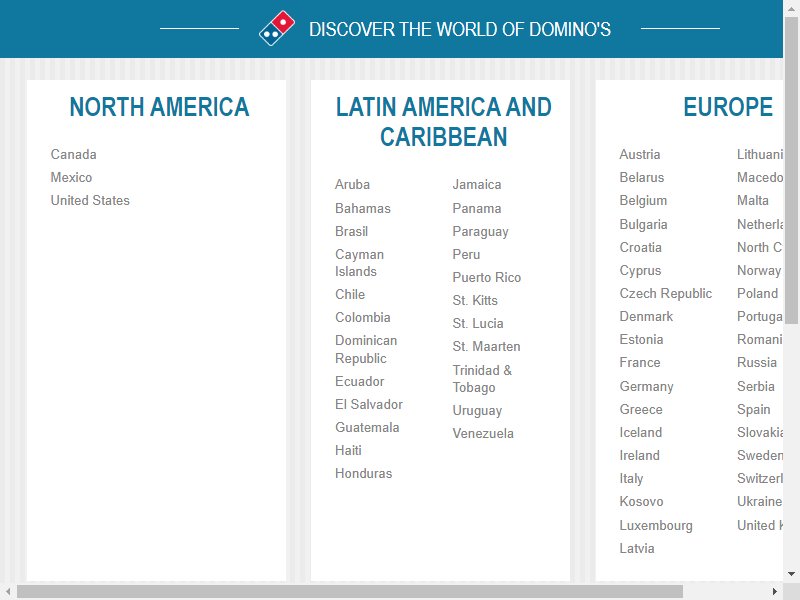The height and width of the screenshot is (600, 800).
Task: Click the vertical scrollbar up arrow
Action: point(791,9)
